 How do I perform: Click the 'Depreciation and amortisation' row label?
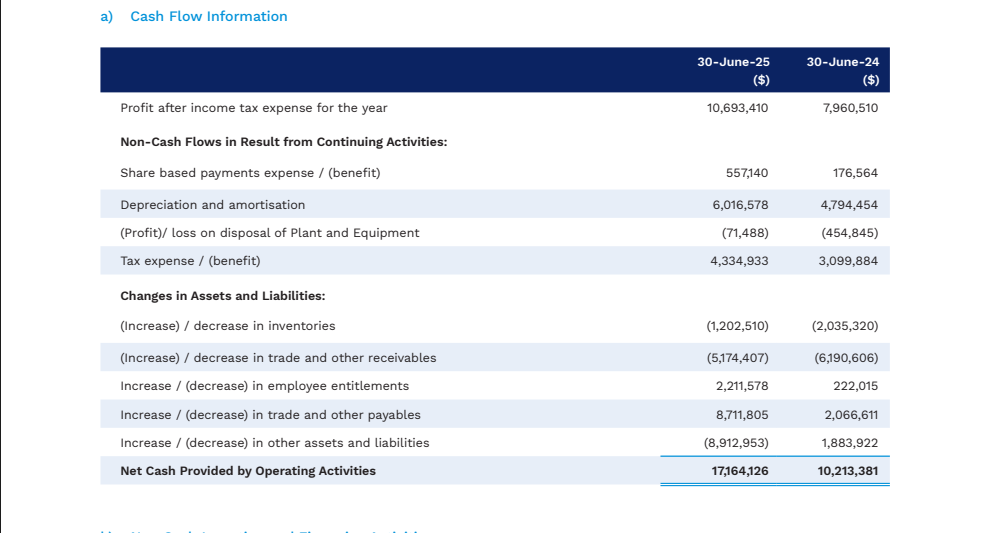(212, 205)
